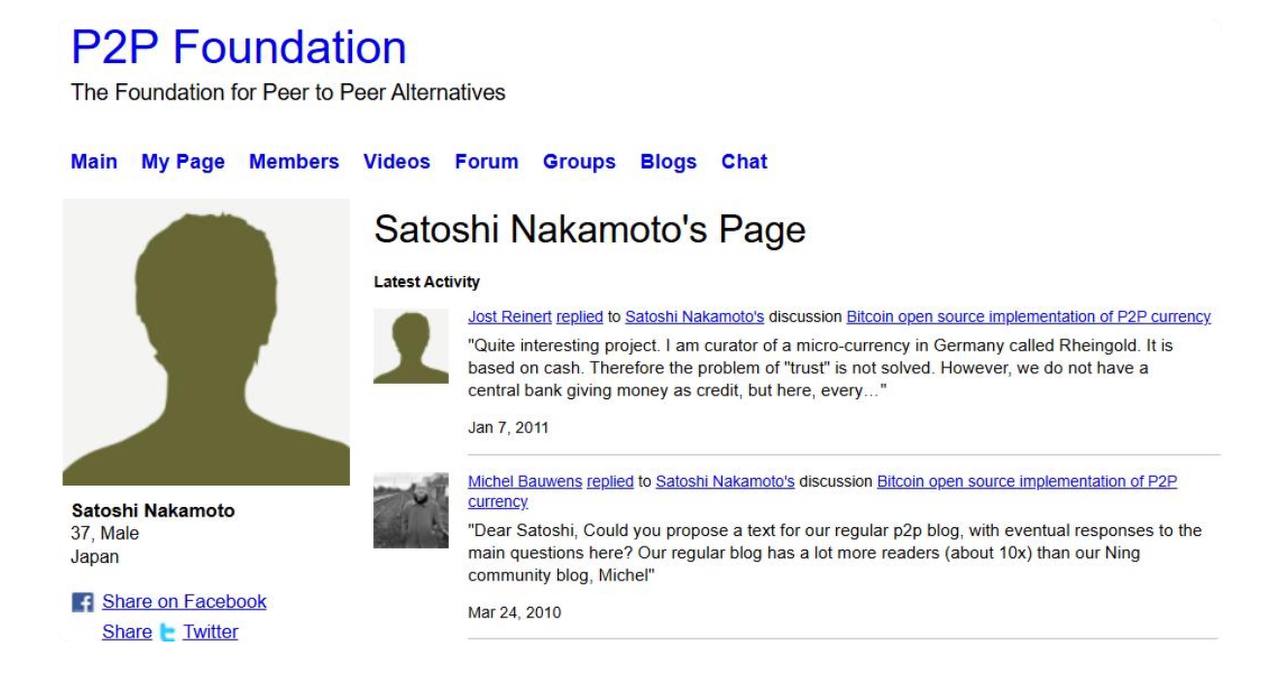Open the Forum tab
The image size is (1280, 690).
487,162
